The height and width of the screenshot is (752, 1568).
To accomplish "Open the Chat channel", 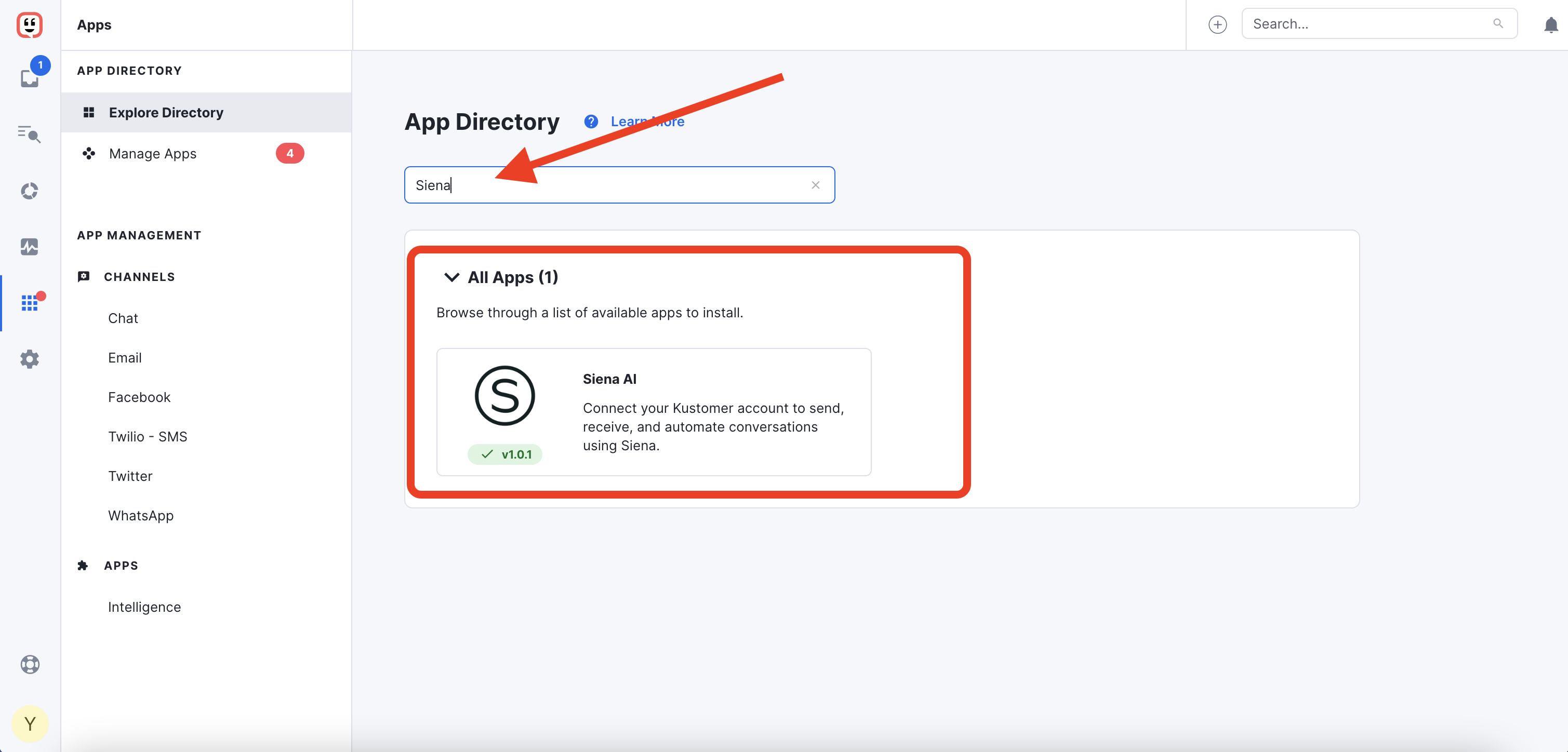I will pyautogui.click(x=123, y=318).
